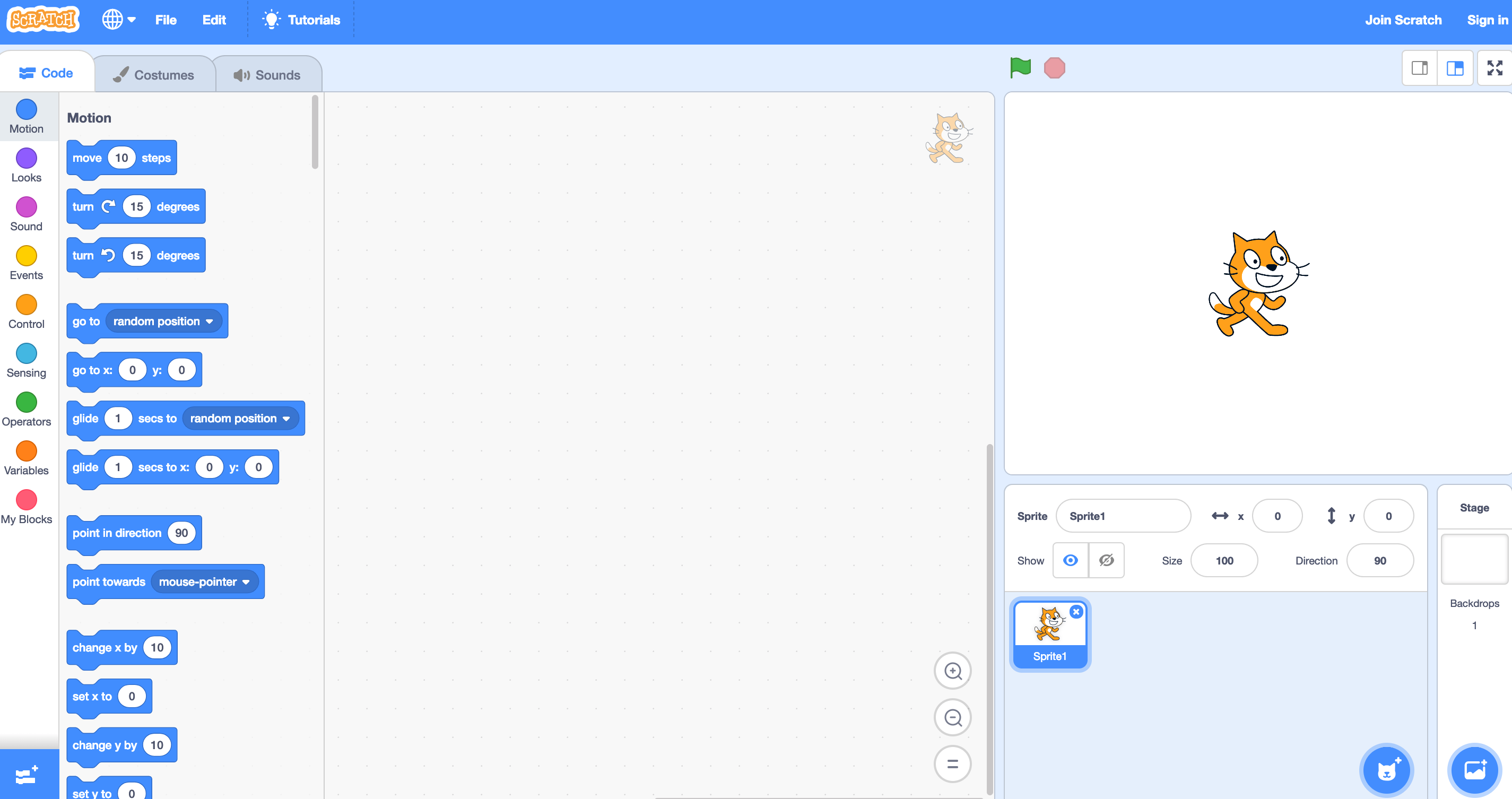Click the Join Scratch link
The height and width of the screenshot is (799, 1512).
click(1403, 20)
